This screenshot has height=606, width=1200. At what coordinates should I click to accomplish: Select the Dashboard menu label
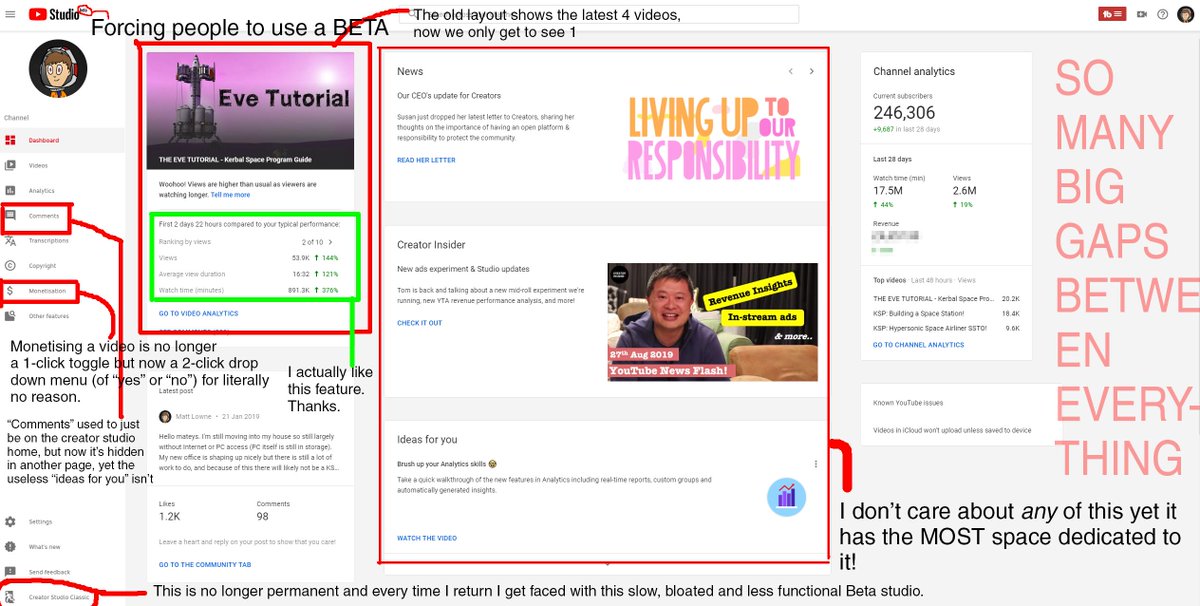coord(43,141)
